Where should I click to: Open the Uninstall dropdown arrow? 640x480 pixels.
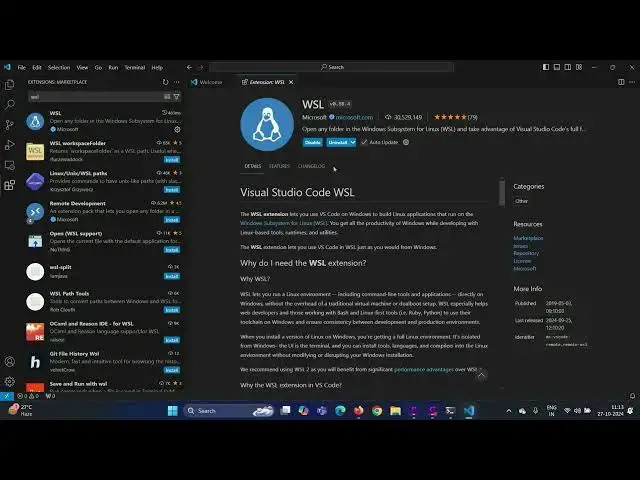tap(353, 142)
